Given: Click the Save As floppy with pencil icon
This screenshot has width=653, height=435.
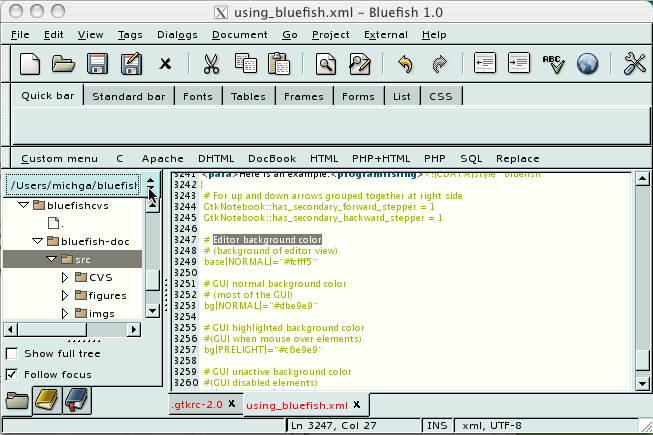Looking at the screenshot, I should tap(131, 64).
